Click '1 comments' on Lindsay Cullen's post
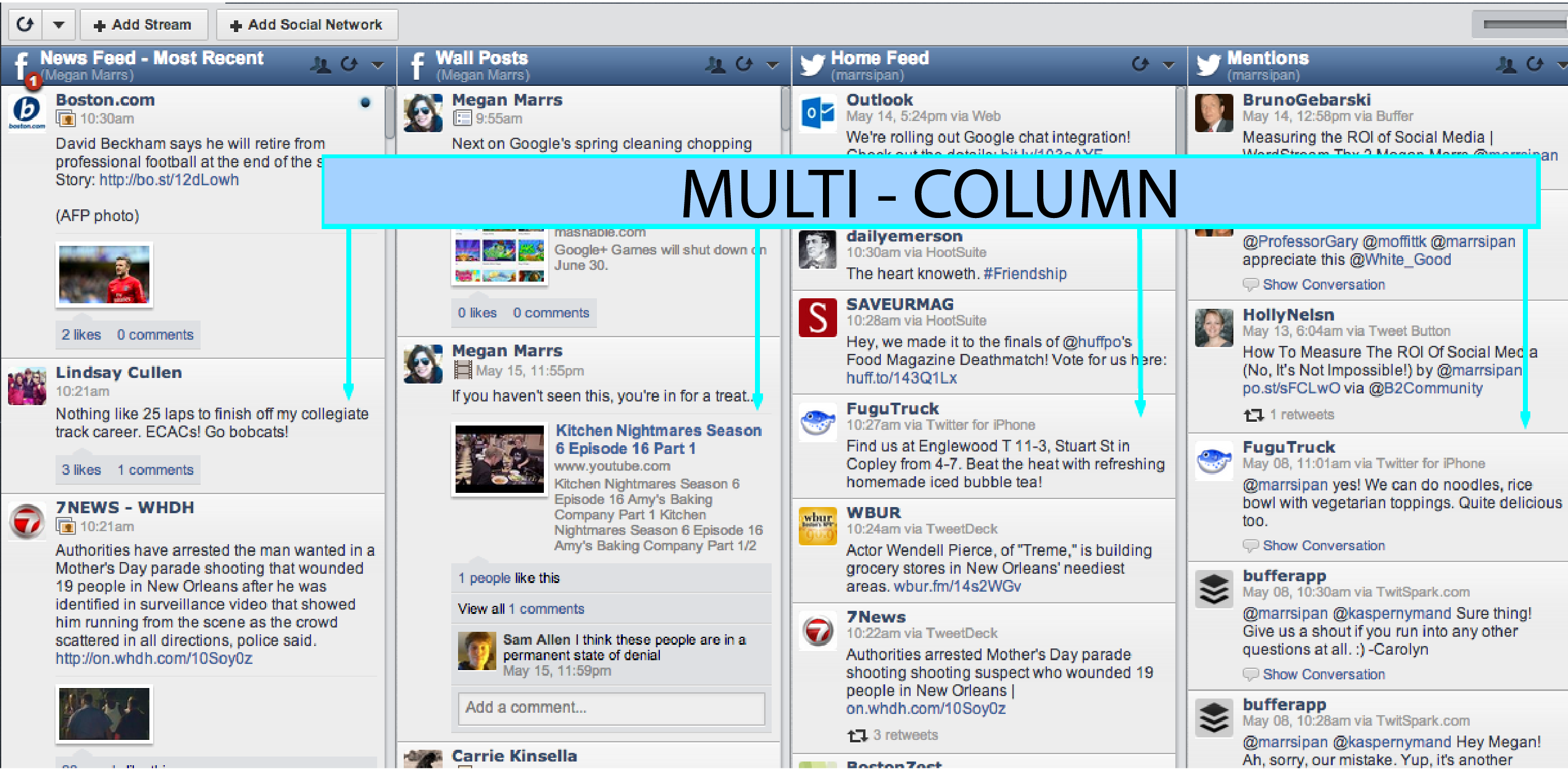The height and width of the screenshot is (772, 1568). click(156, 470)
